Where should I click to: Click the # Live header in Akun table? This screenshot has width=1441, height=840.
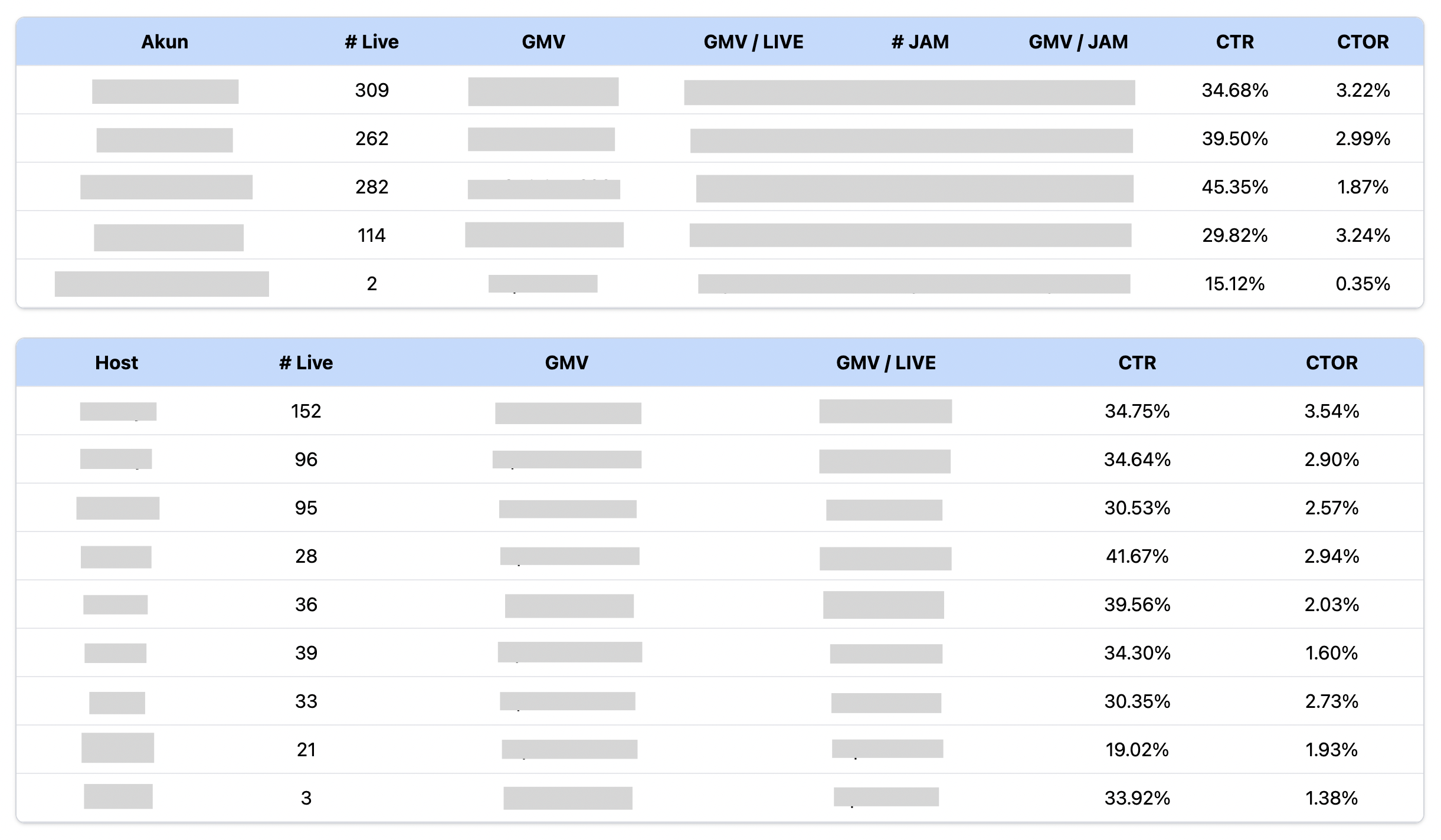click(372, 42)
